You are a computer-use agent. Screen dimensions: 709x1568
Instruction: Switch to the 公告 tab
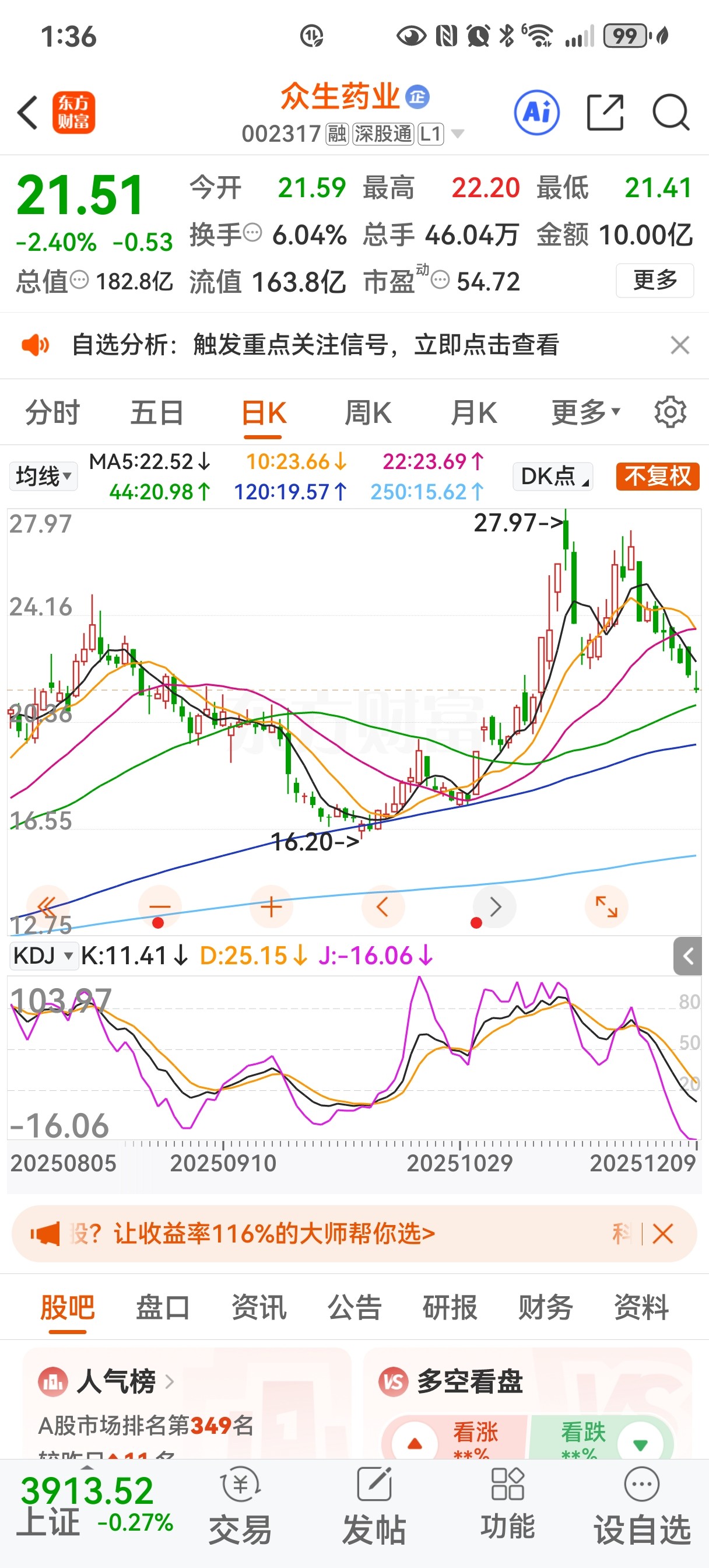[354, 1307]
